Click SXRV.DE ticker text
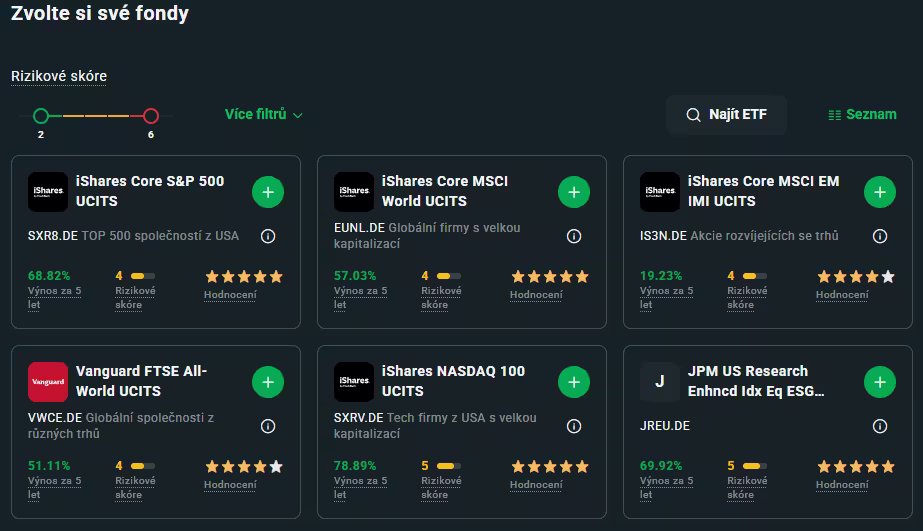Viewport: 923px width, 531px height. pos(358,417)
